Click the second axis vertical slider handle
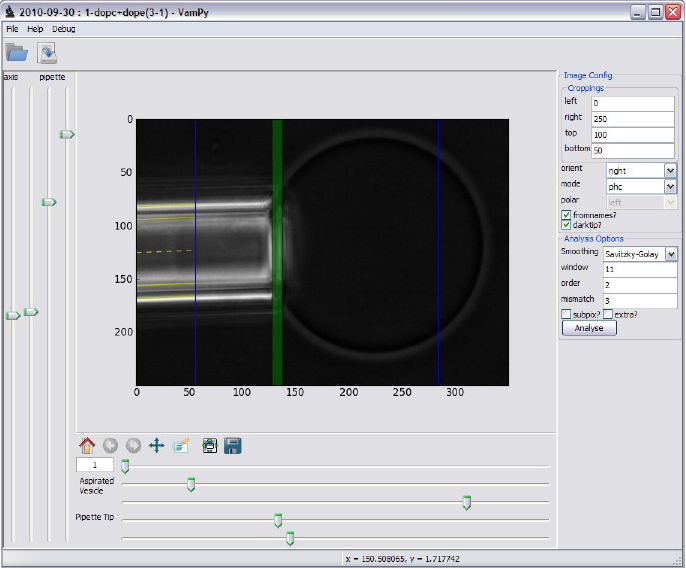 [x=31, y=312]
